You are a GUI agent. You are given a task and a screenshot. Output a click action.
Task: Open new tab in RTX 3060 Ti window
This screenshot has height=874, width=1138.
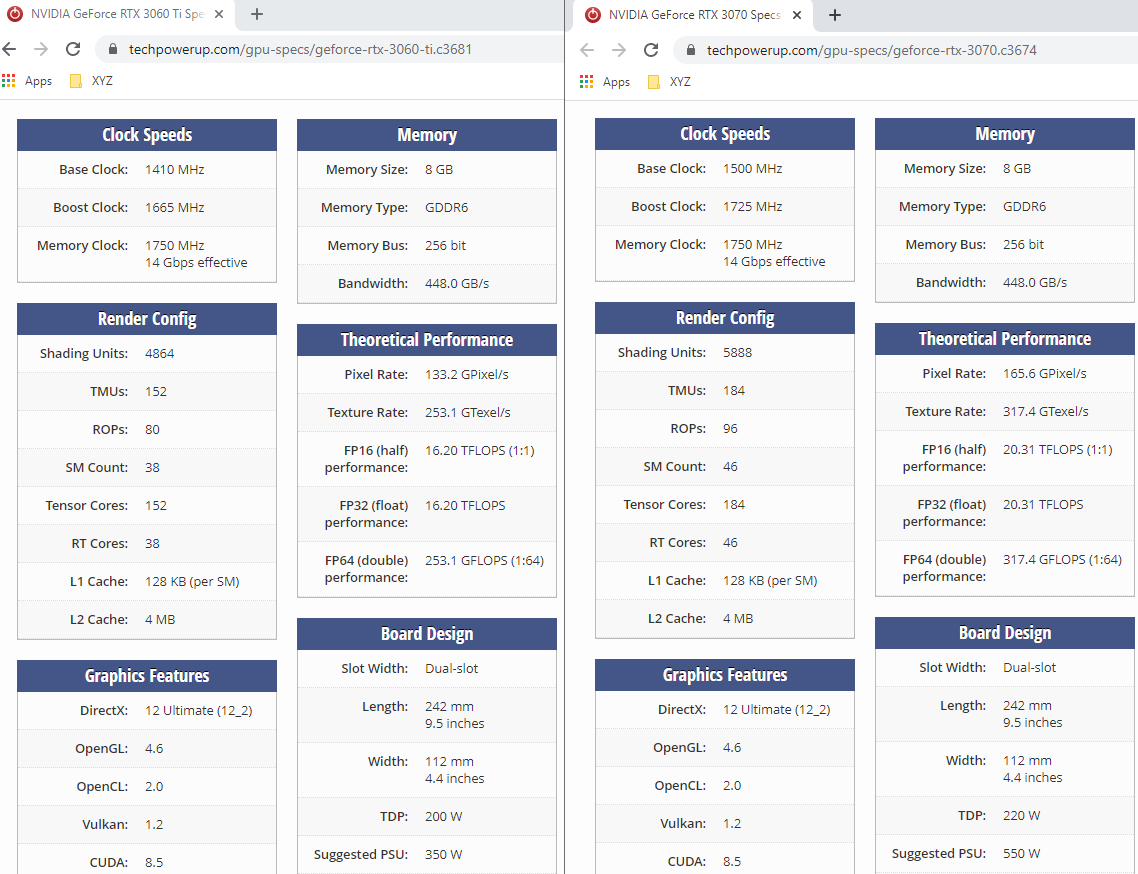[x=257, y=14]
